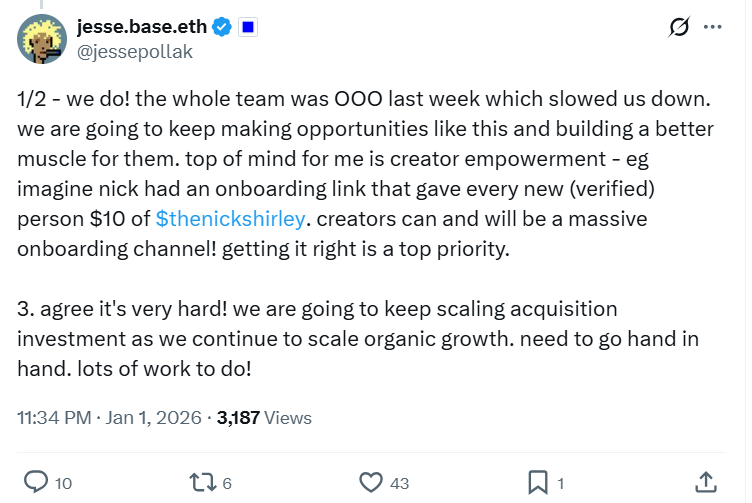Open the share menu via upload arrow icon
Image resolution: width=752 pixels, height=503 pixels.
coord(704,482)
